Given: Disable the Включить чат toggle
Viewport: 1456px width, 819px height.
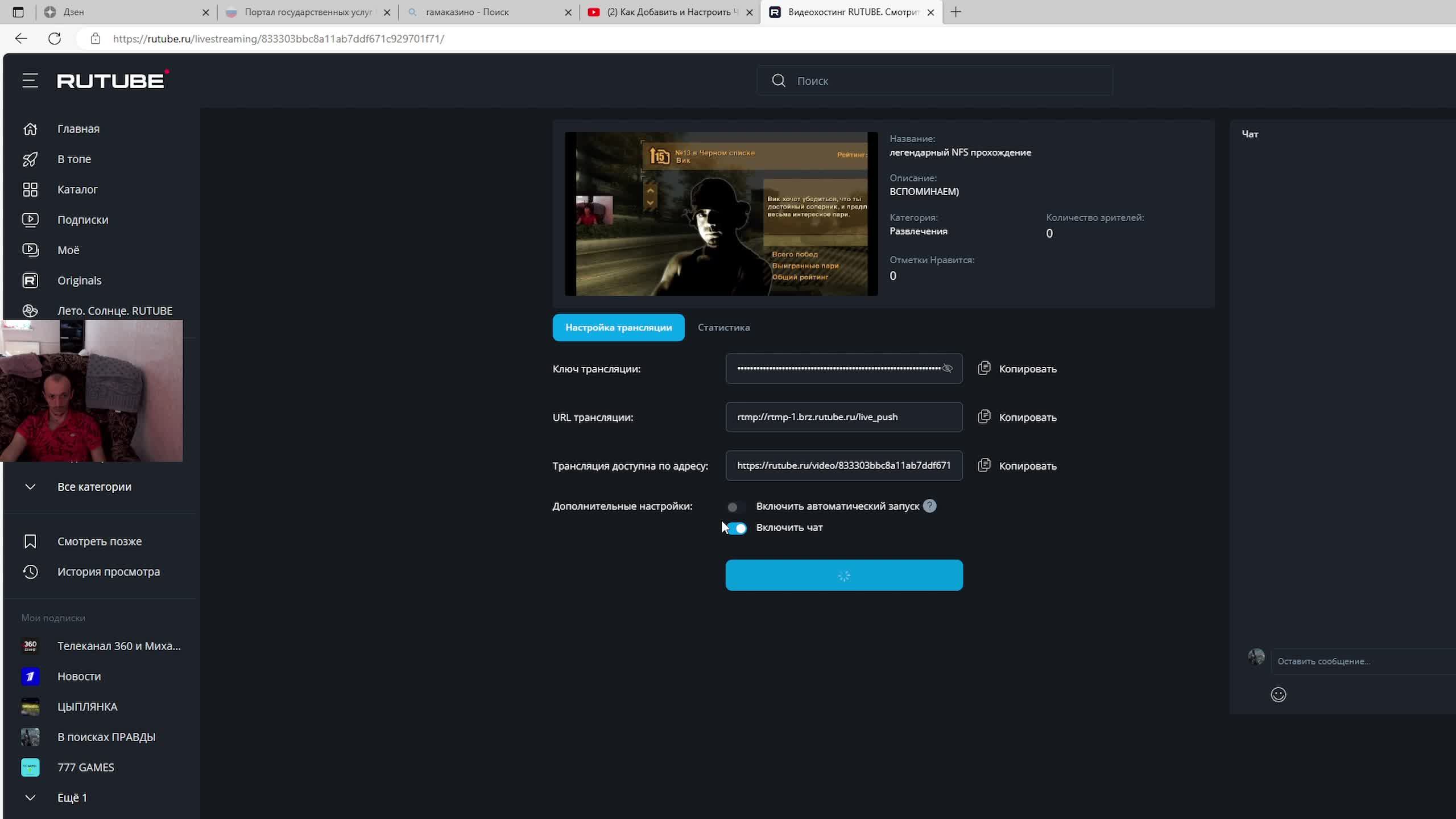Looking at the screenshot, I should [737, 528].
